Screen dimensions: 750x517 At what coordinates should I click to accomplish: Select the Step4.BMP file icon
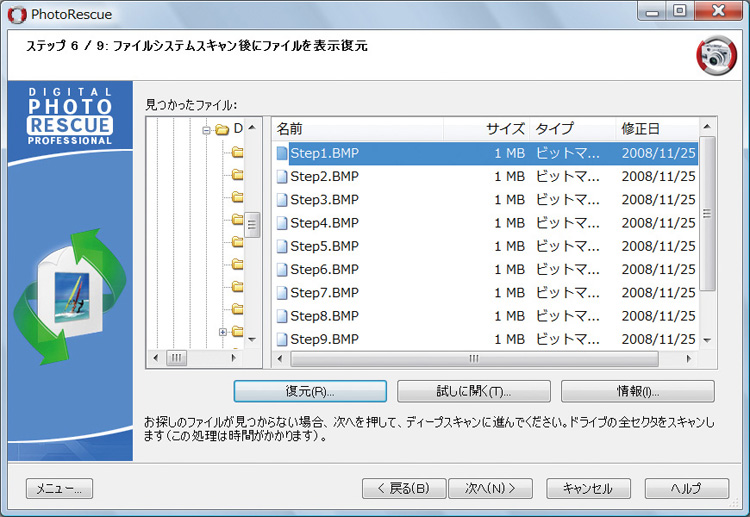click(282, 223)
